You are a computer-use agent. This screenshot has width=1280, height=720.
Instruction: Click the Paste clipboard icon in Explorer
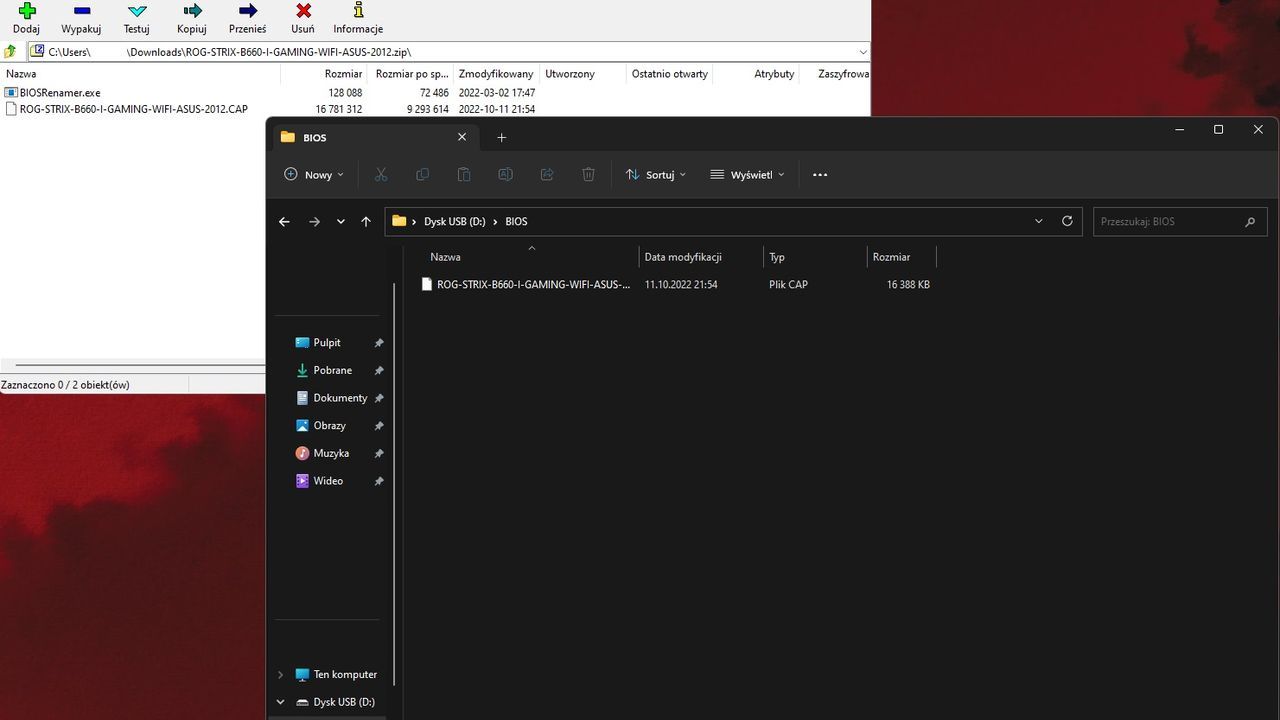464,175
